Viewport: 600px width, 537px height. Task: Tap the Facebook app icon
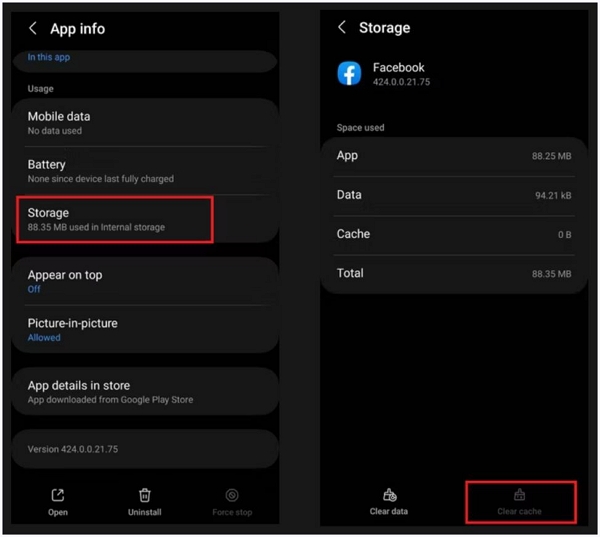[349, 73]
